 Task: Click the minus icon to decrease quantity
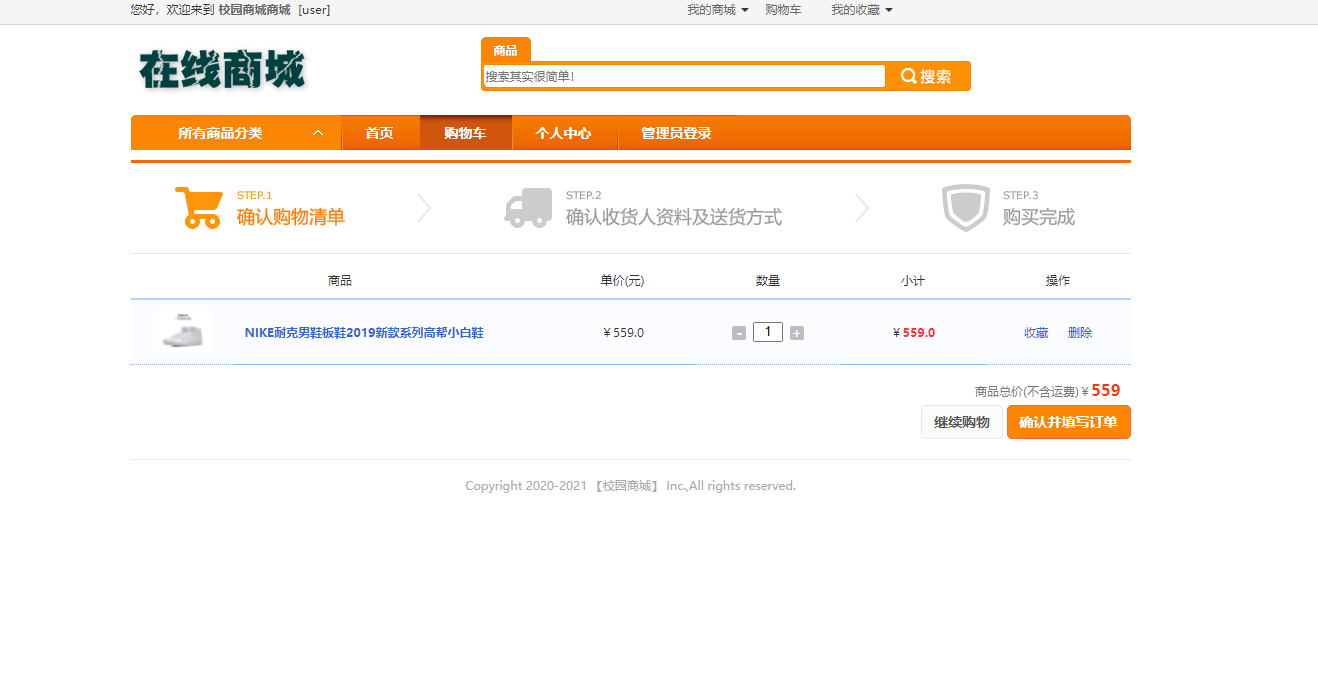coord(740,332)
